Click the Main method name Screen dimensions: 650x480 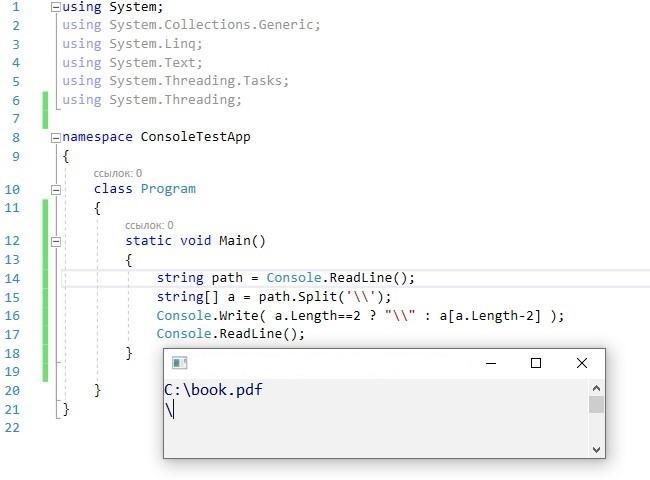point(235,240)
